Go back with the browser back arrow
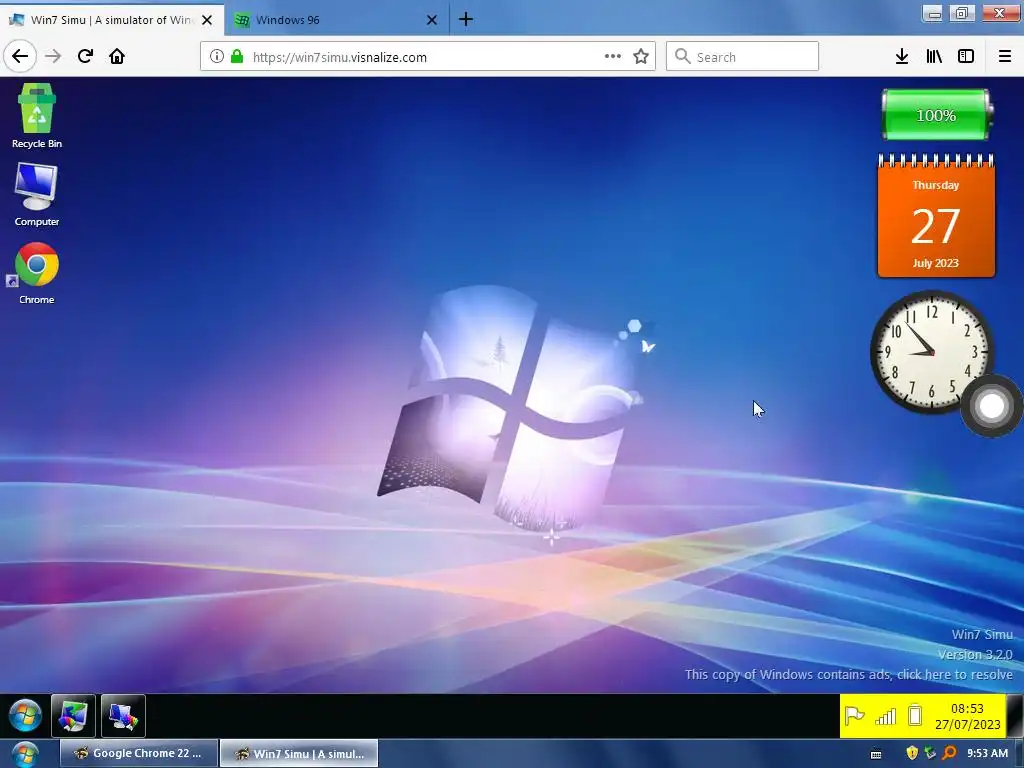The width and height of the screenshot is (1024, 768). [20, 56]
